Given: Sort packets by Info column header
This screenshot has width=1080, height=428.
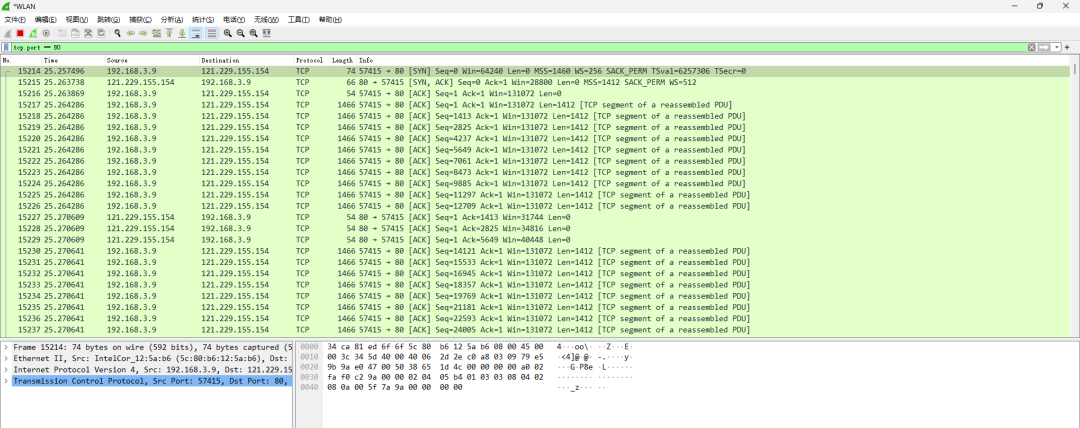Looking at the screenshot, I should point(713,61).
